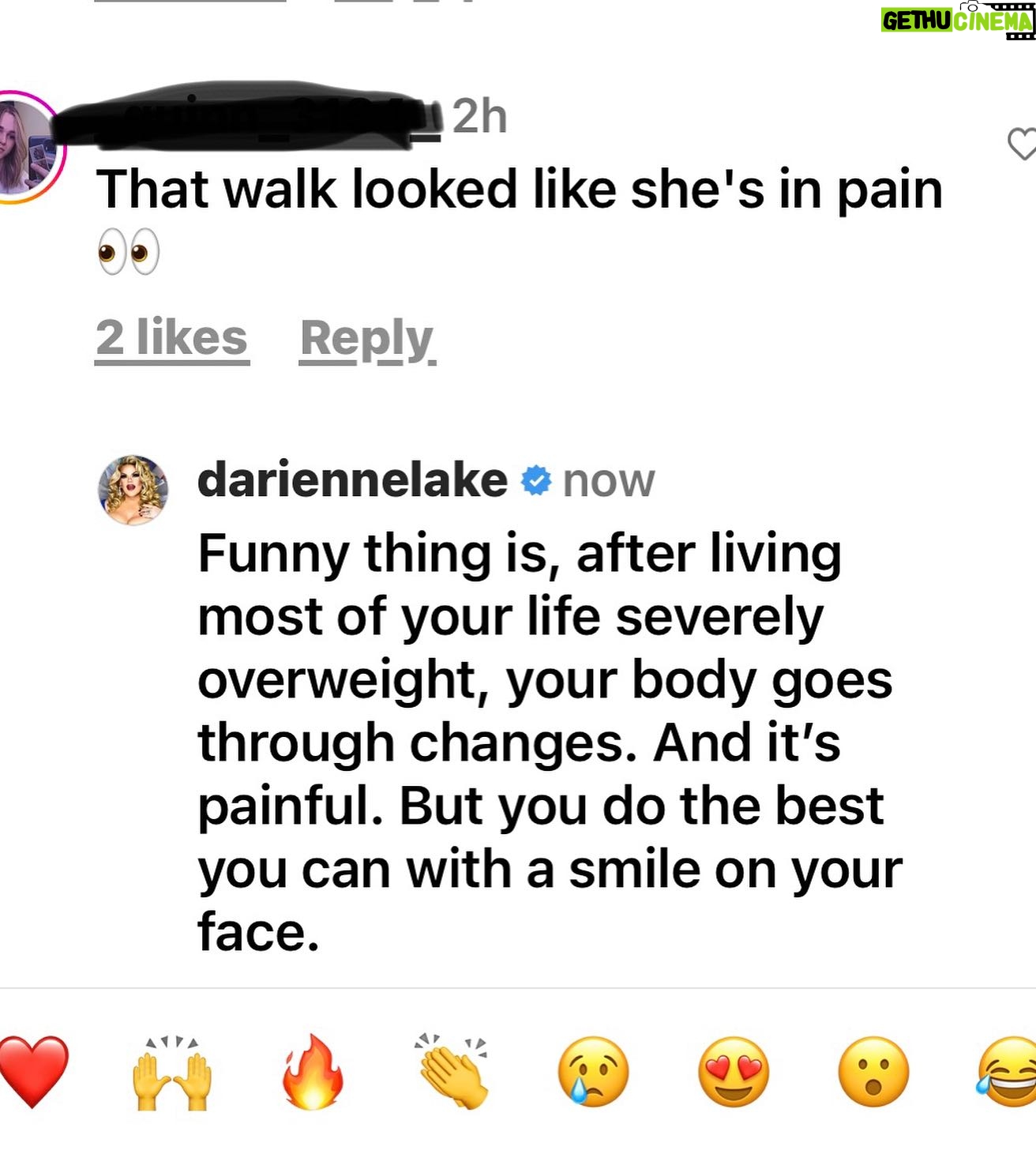Pick the heart-eyes emoji
The image size is (1036, 1154).
click(734, 1072)
